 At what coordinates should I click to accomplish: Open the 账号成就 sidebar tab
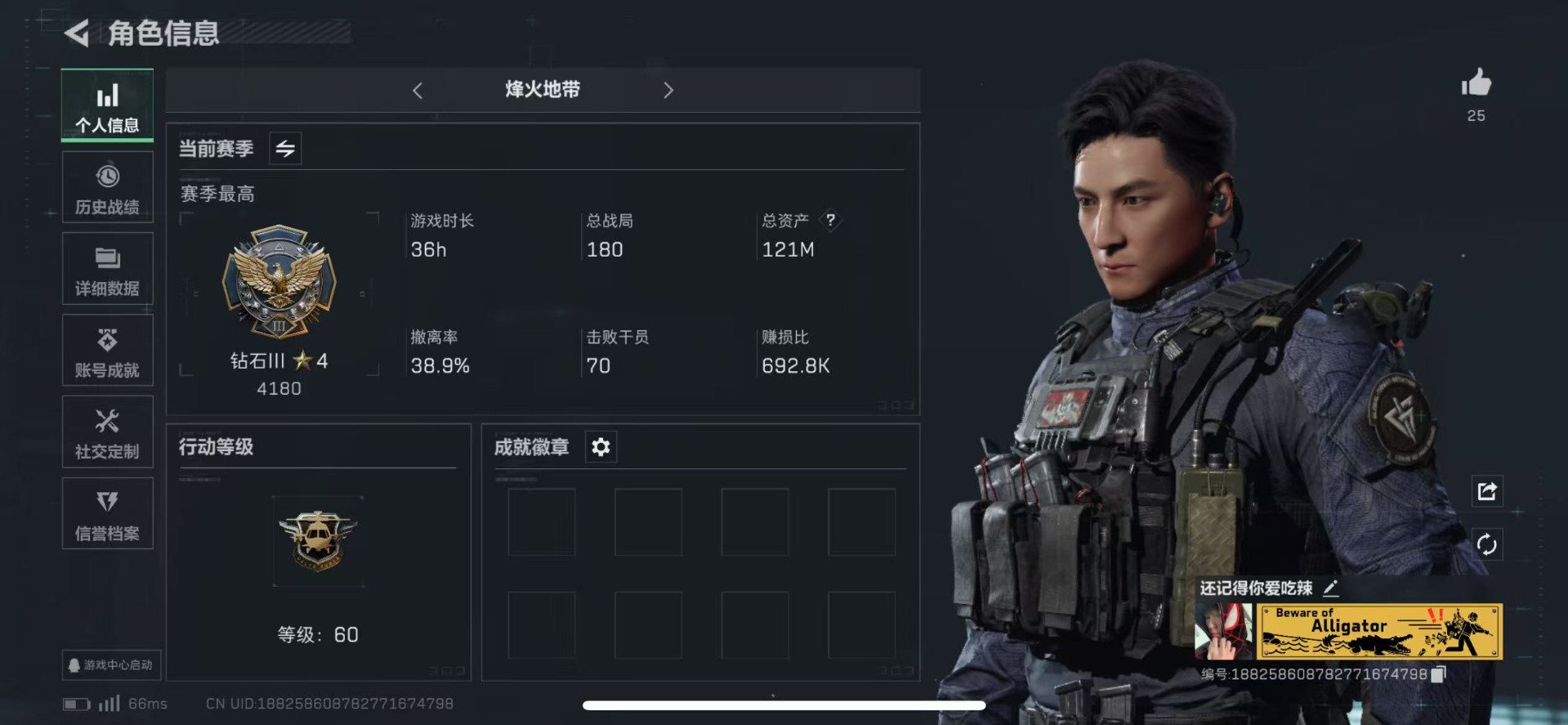(x=107, y=351)
